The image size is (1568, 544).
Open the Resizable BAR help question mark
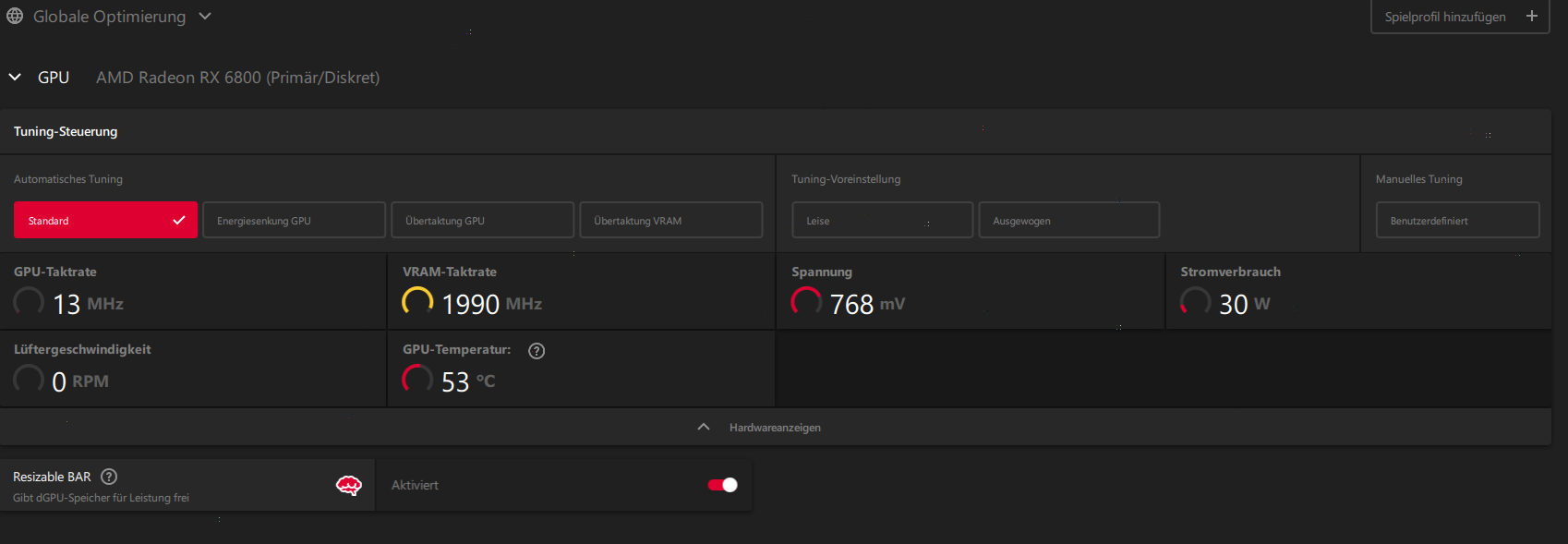[x=109, y=477]
